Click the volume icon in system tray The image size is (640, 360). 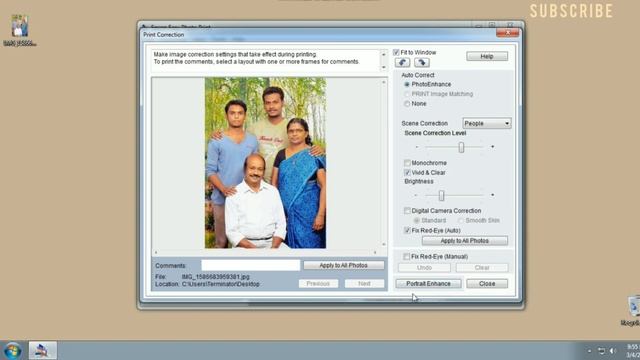tap(612, 351)
